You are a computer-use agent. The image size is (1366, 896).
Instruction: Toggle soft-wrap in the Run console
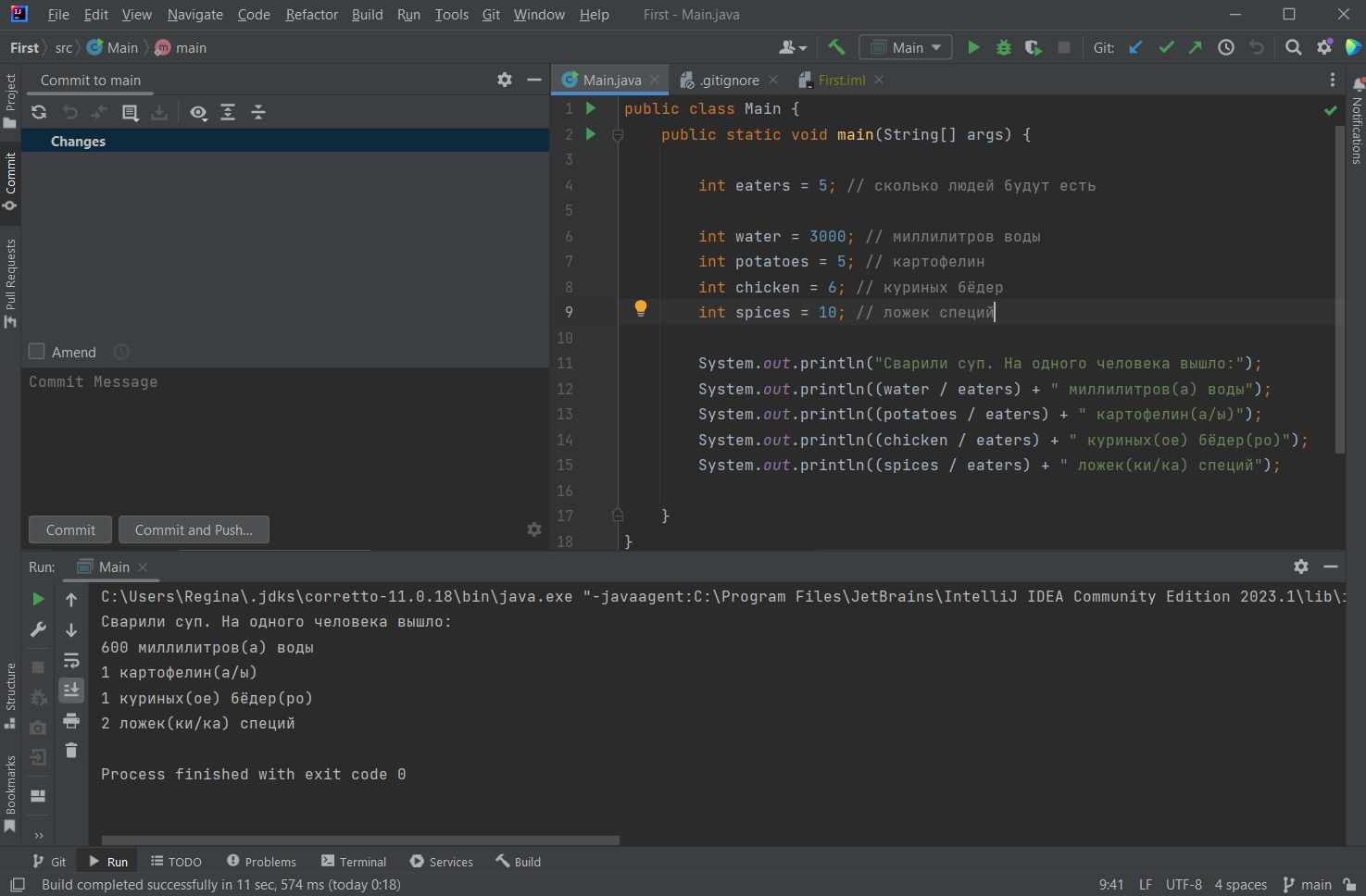[71, 660]
